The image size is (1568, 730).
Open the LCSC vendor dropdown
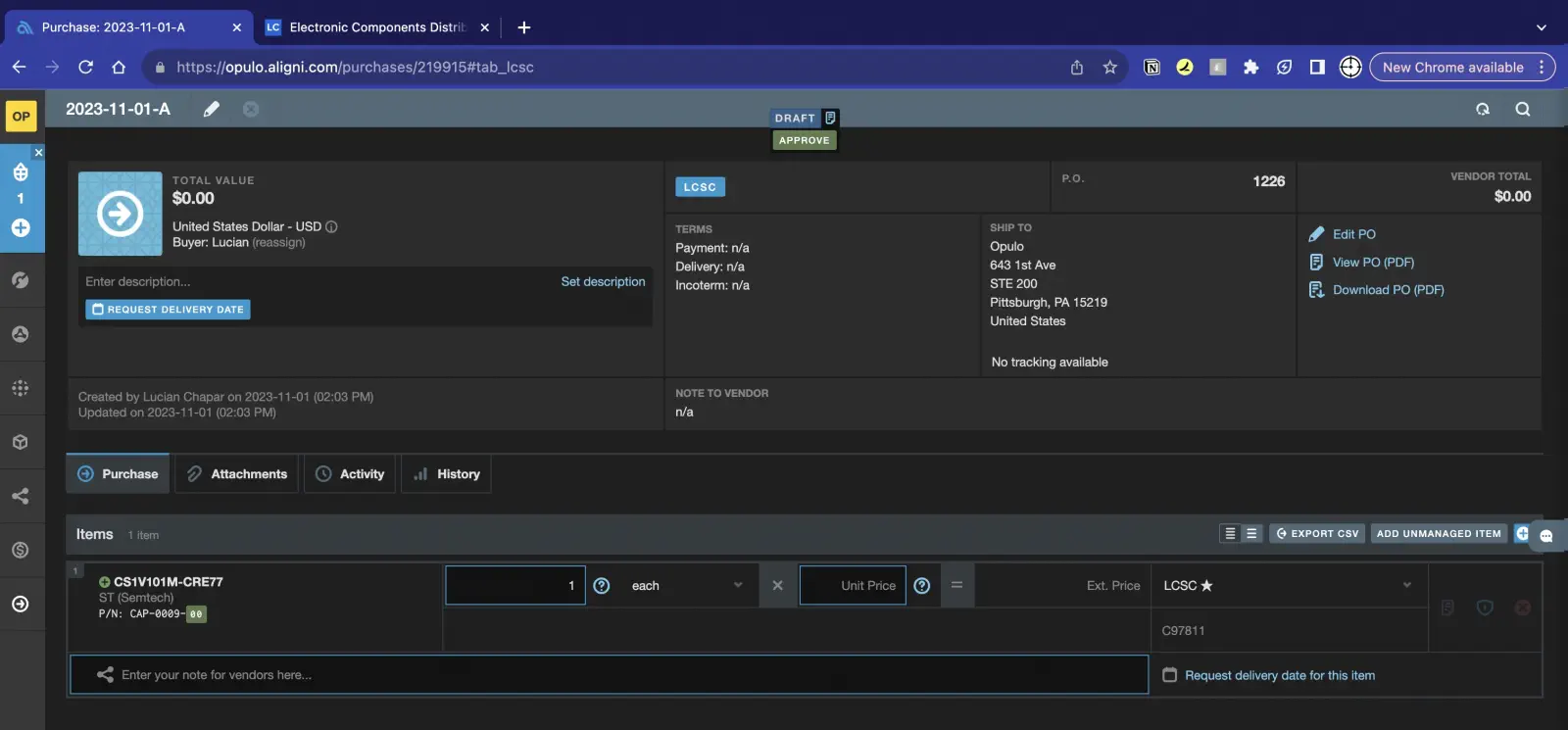(1286, 586)
